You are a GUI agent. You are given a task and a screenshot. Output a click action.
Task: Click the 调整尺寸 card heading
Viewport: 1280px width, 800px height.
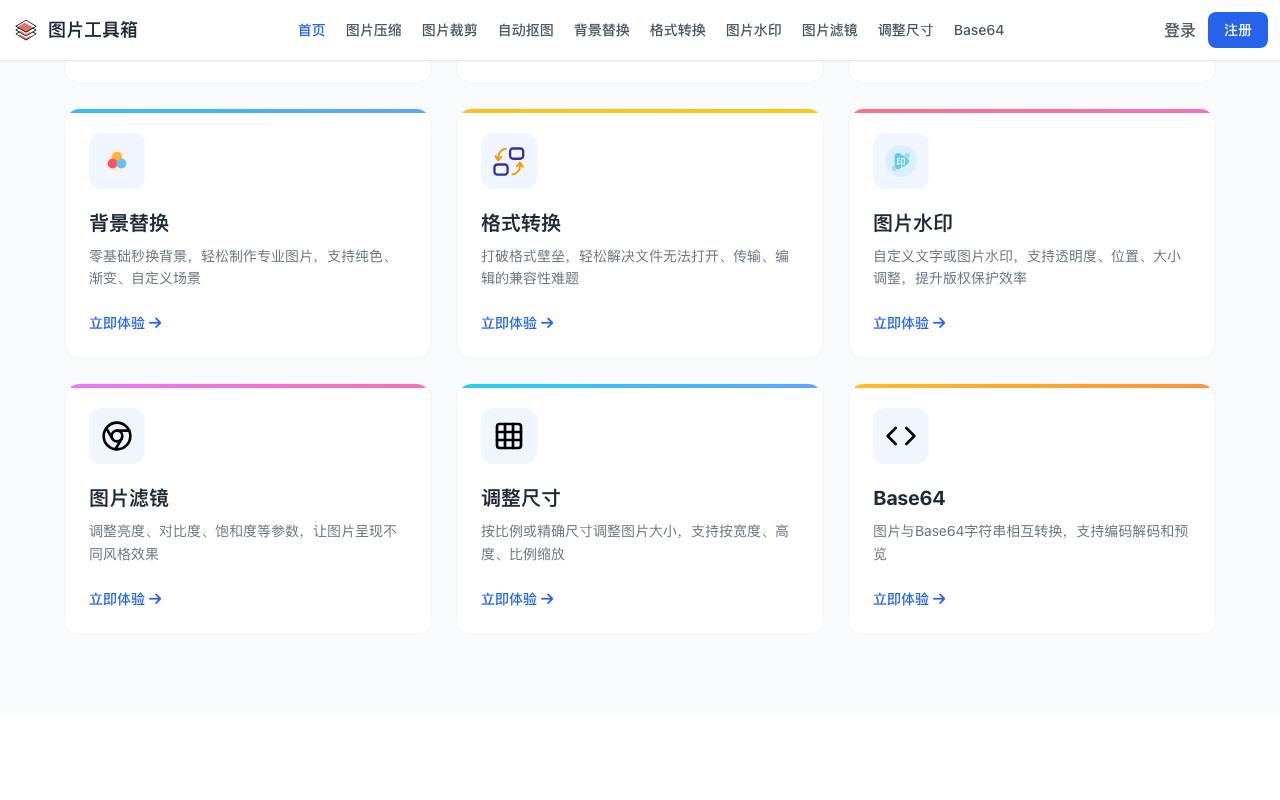[521, 498]
